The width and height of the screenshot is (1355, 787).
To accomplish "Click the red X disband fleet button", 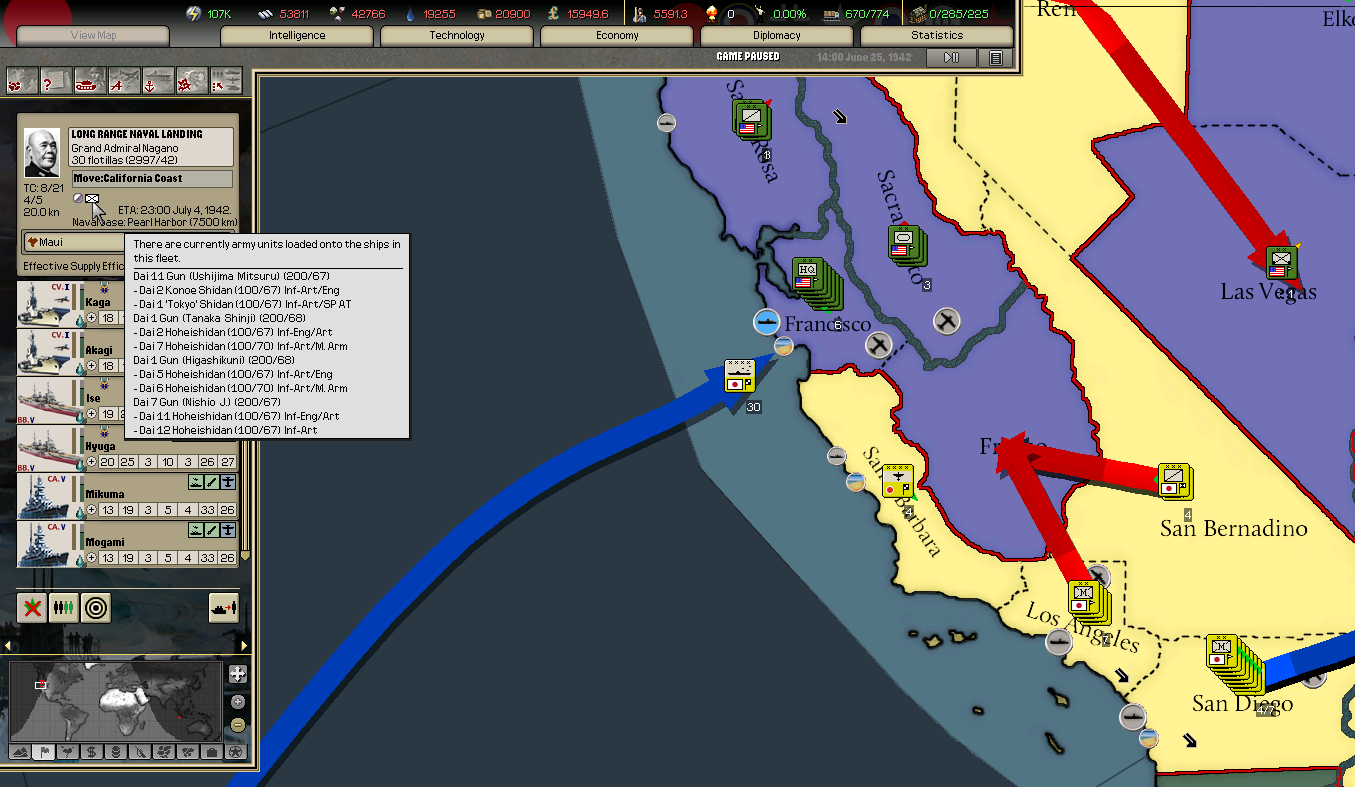I will coord(32,607).
